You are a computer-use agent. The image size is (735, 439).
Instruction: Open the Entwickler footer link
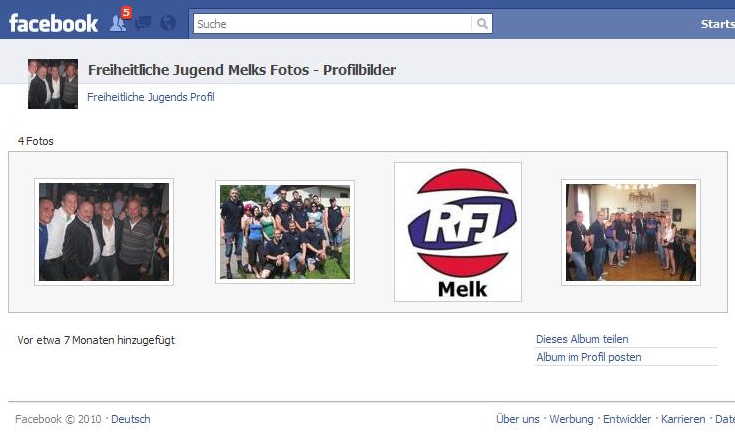[x=627, y=419]
